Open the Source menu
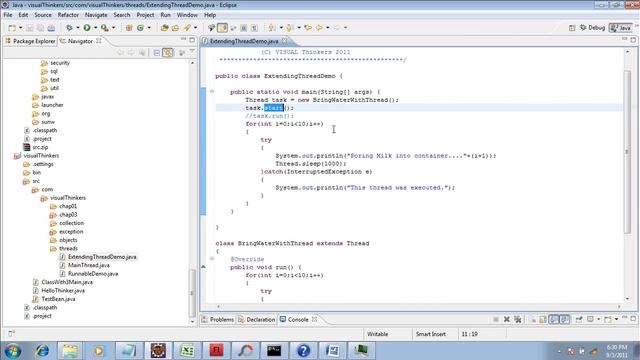The image size is (640, 360). pos(43,15)
